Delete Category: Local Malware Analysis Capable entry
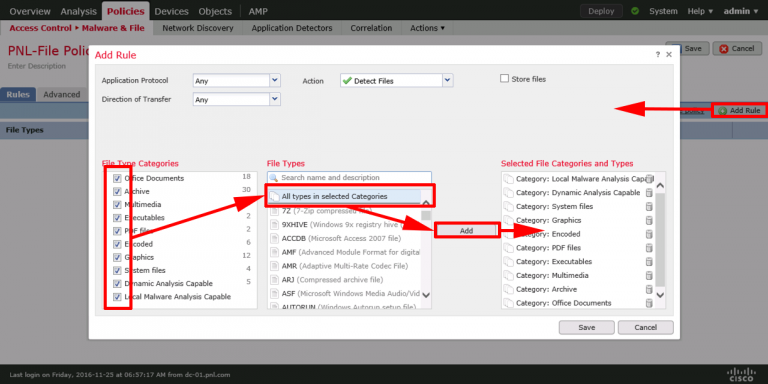The height and width of the screenshot is (384, 768). coord(649,179)
